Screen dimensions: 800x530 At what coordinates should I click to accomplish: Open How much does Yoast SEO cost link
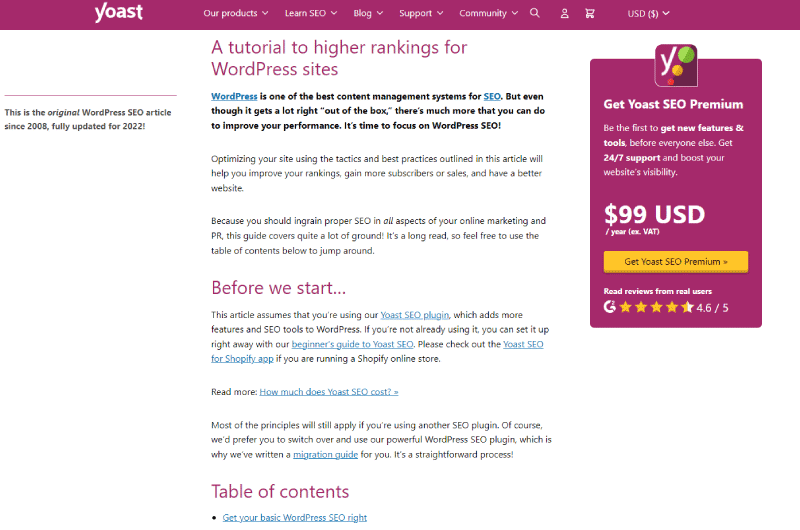pos(329,392)
